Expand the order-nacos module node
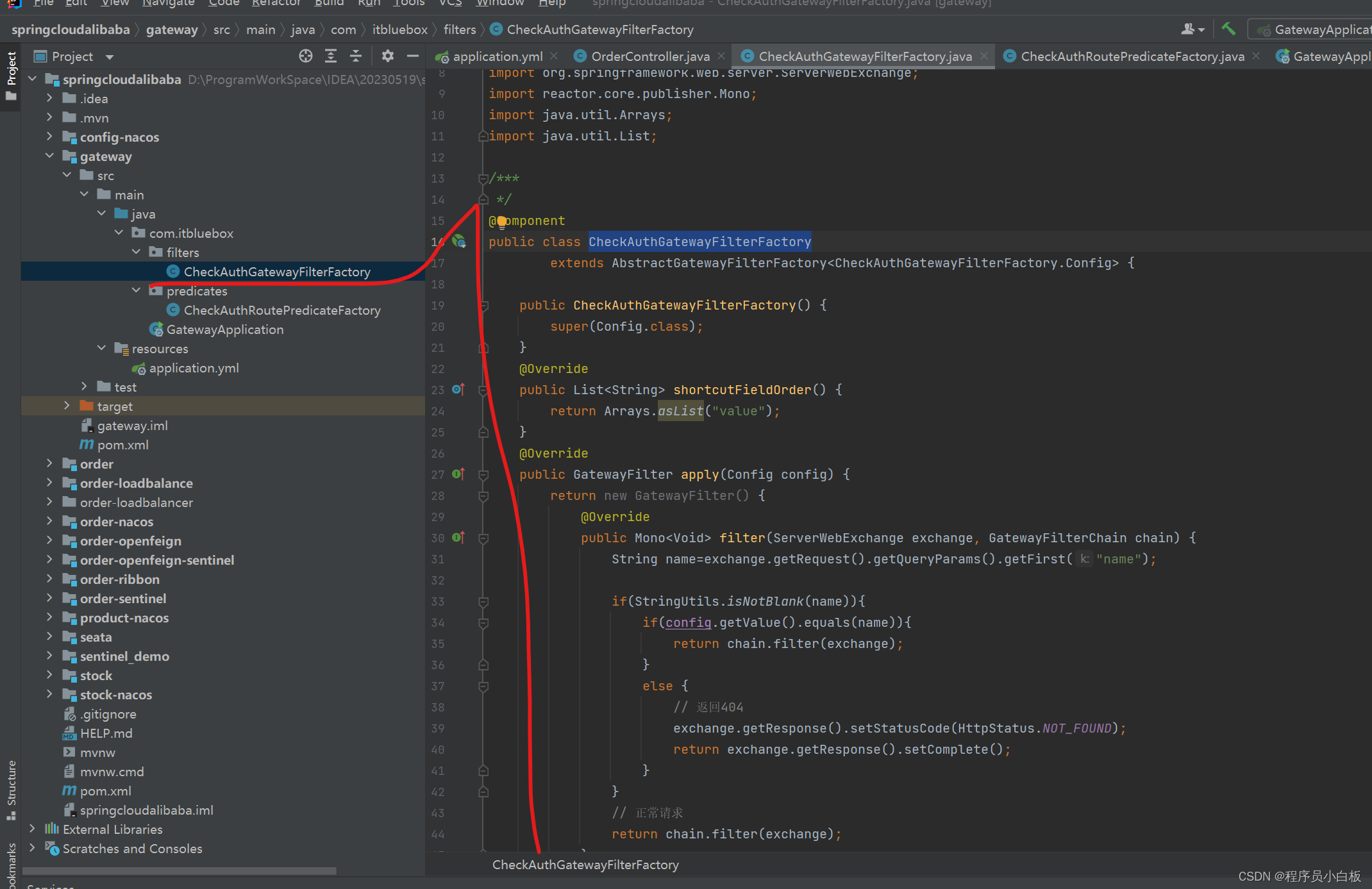 (x=50, y=522)
